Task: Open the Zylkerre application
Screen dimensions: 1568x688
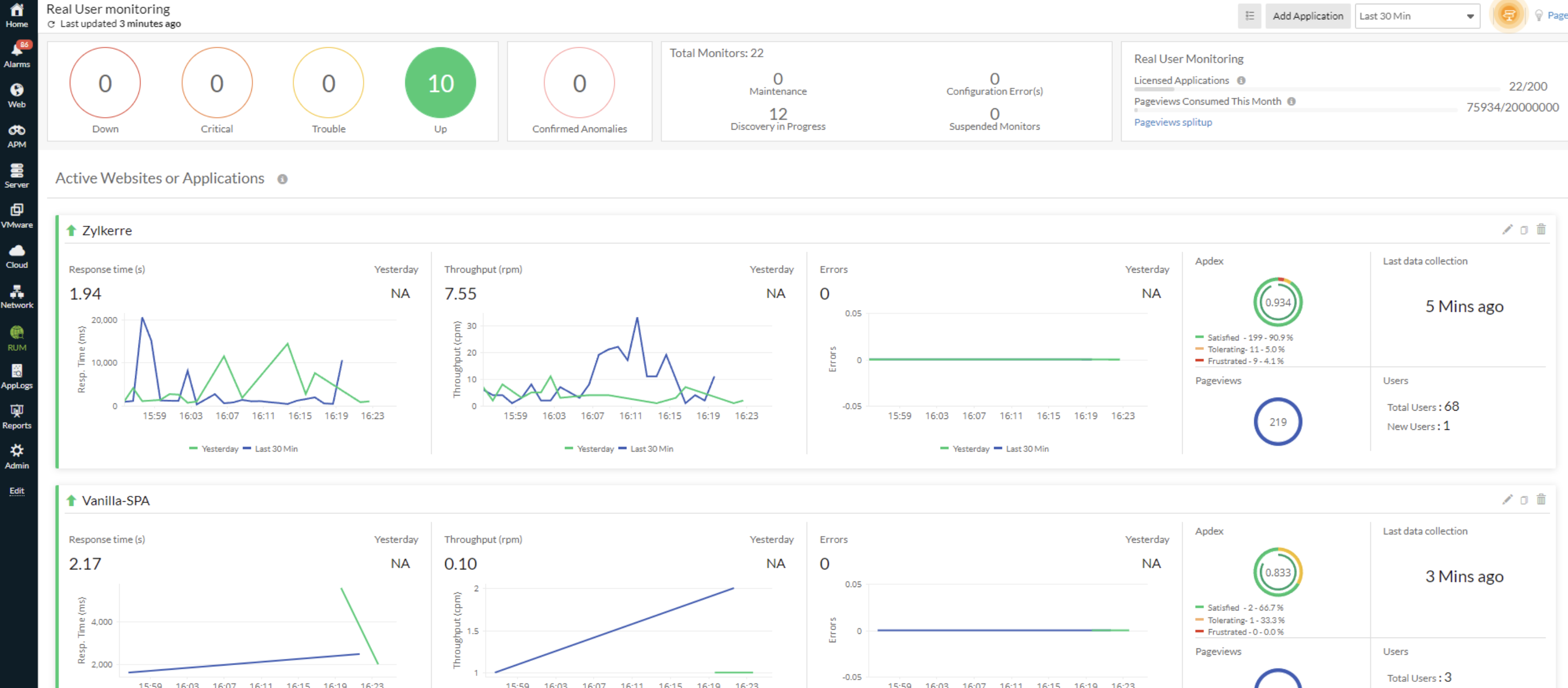Action: point(107,230)
